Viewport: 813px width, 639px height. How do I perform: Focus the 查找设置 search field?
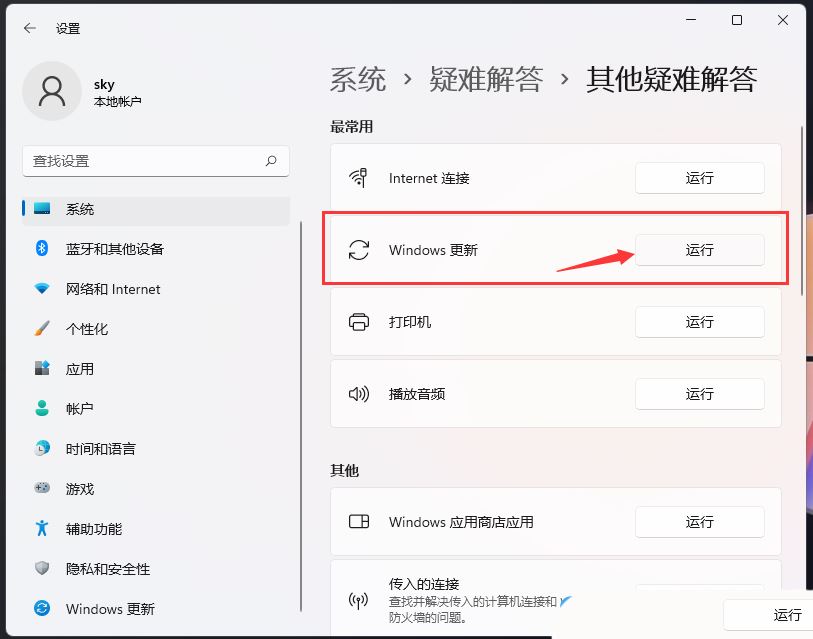156,161
